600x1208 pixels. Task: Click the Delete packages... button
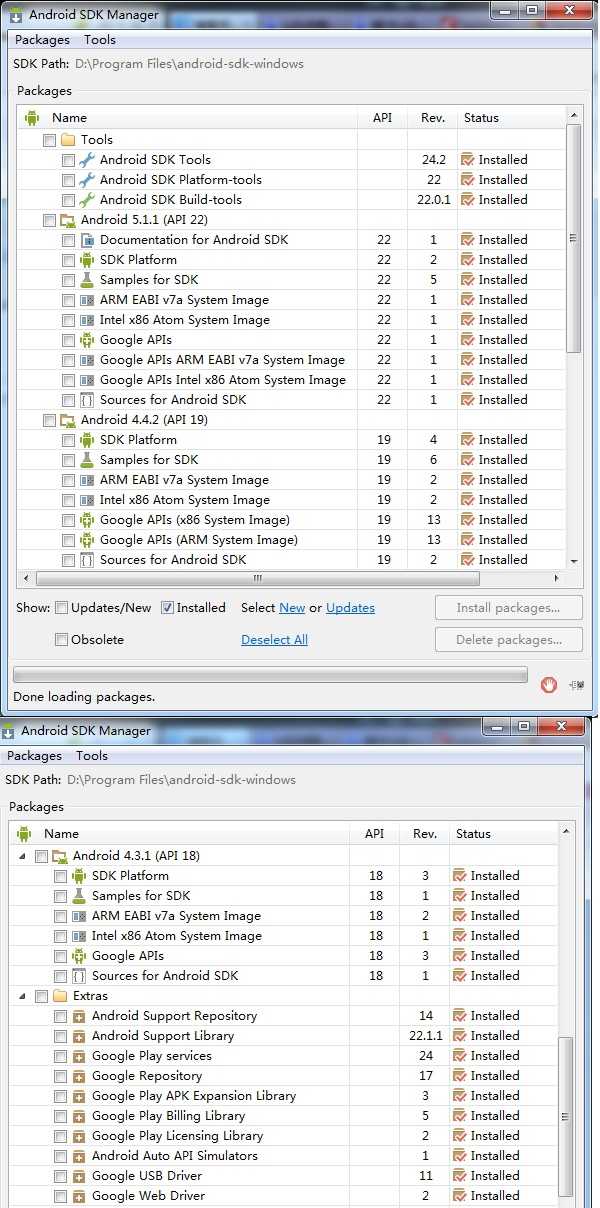point(507,640)
